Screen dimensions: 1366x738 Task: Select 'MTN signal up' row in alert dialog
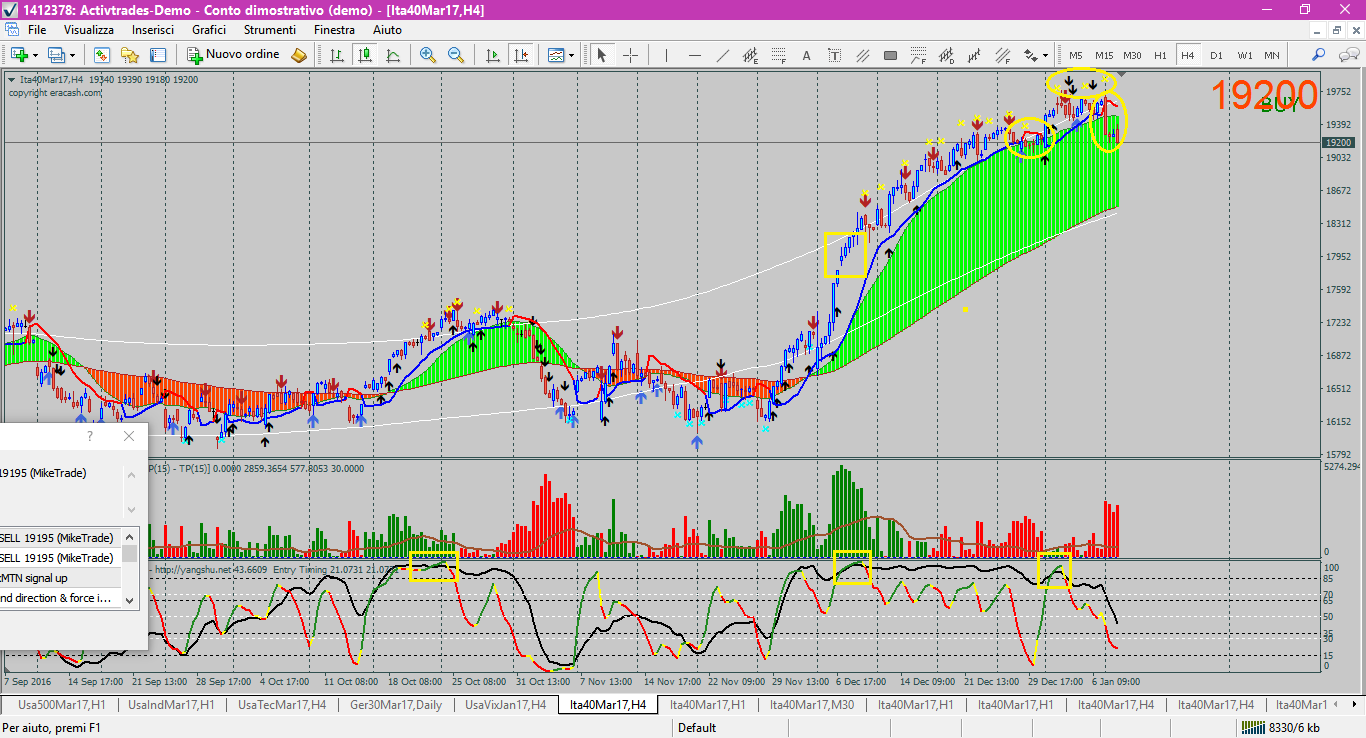(61, 578)
